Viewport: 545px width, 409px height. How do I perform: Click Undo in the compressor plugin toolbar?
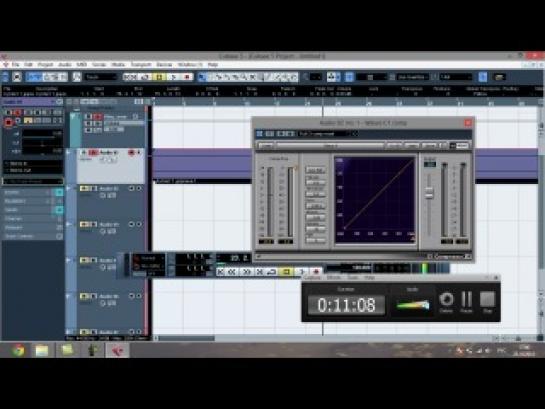coord(266,146)
